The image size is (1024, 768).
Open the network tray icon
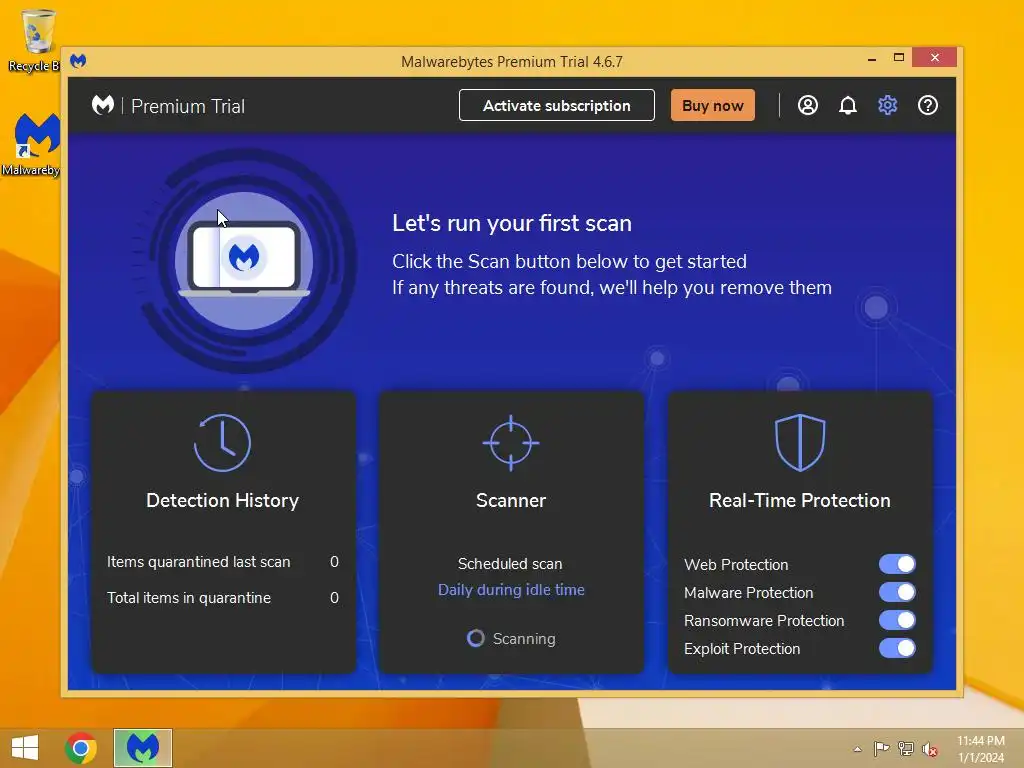(x=906, y=748)
